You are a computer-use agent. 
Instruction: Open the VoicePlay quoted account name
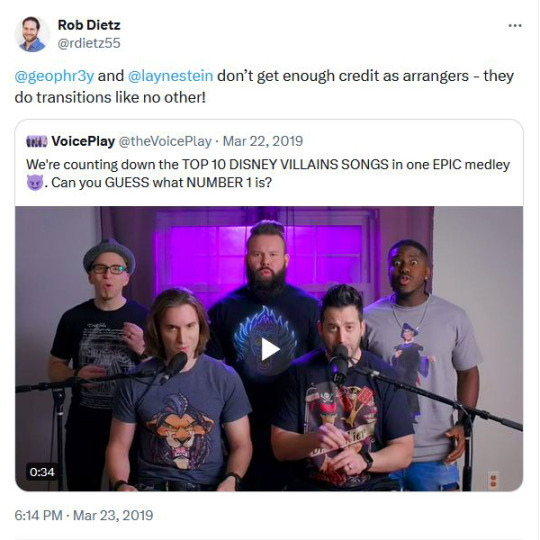[x=83, y=141]
